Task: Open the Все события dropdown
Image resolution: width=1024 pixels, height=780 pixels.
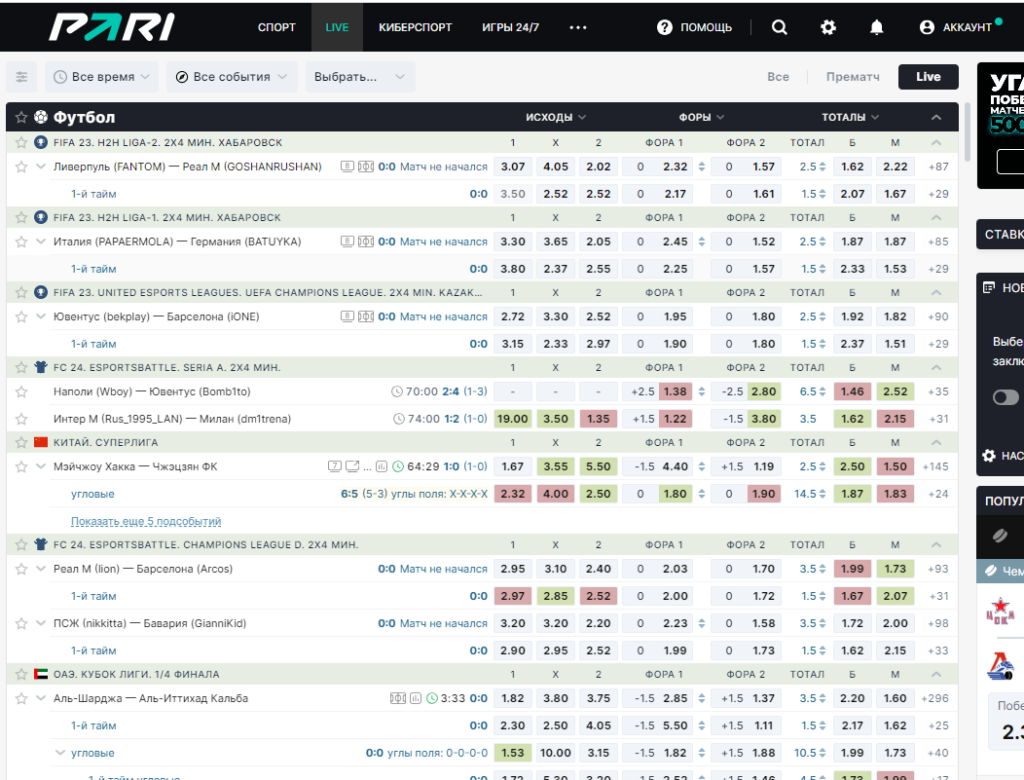Action: coord(232,77)
